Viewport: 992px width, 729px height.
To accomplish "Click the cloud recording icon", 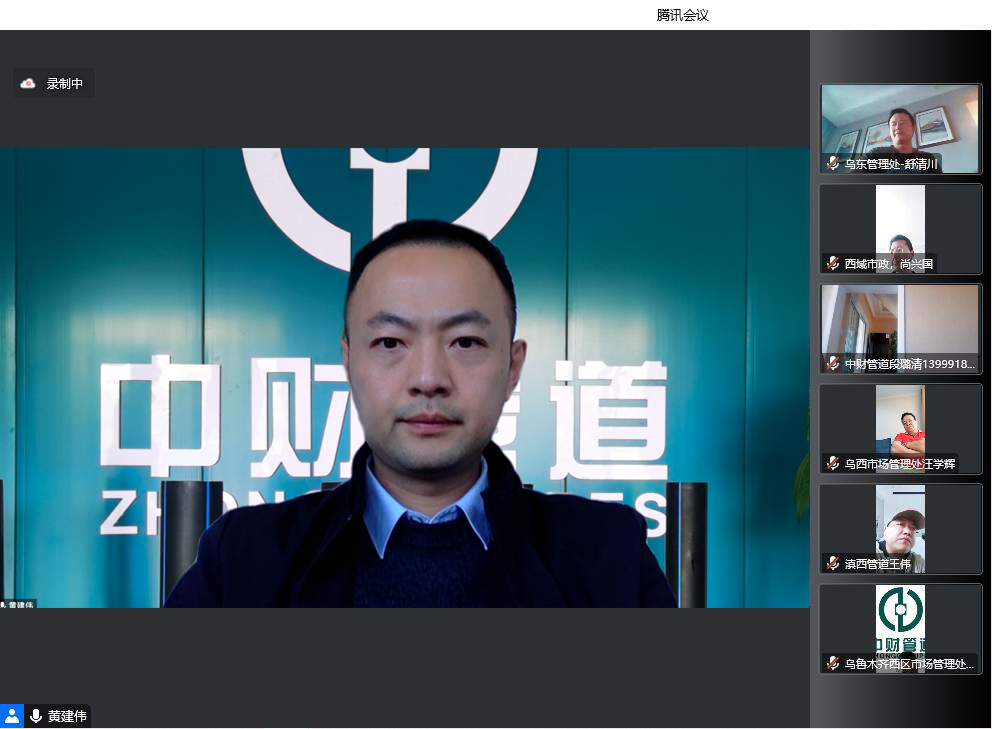I will pyautogui.click(x=28, y=84).
